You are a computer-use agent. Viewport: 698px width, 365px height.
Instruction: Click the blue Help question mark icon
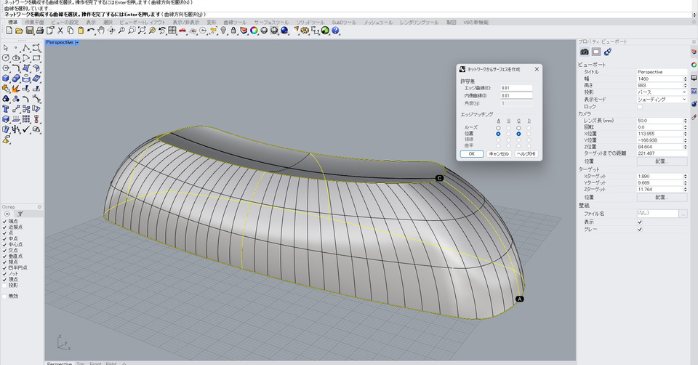coord(335,31)
